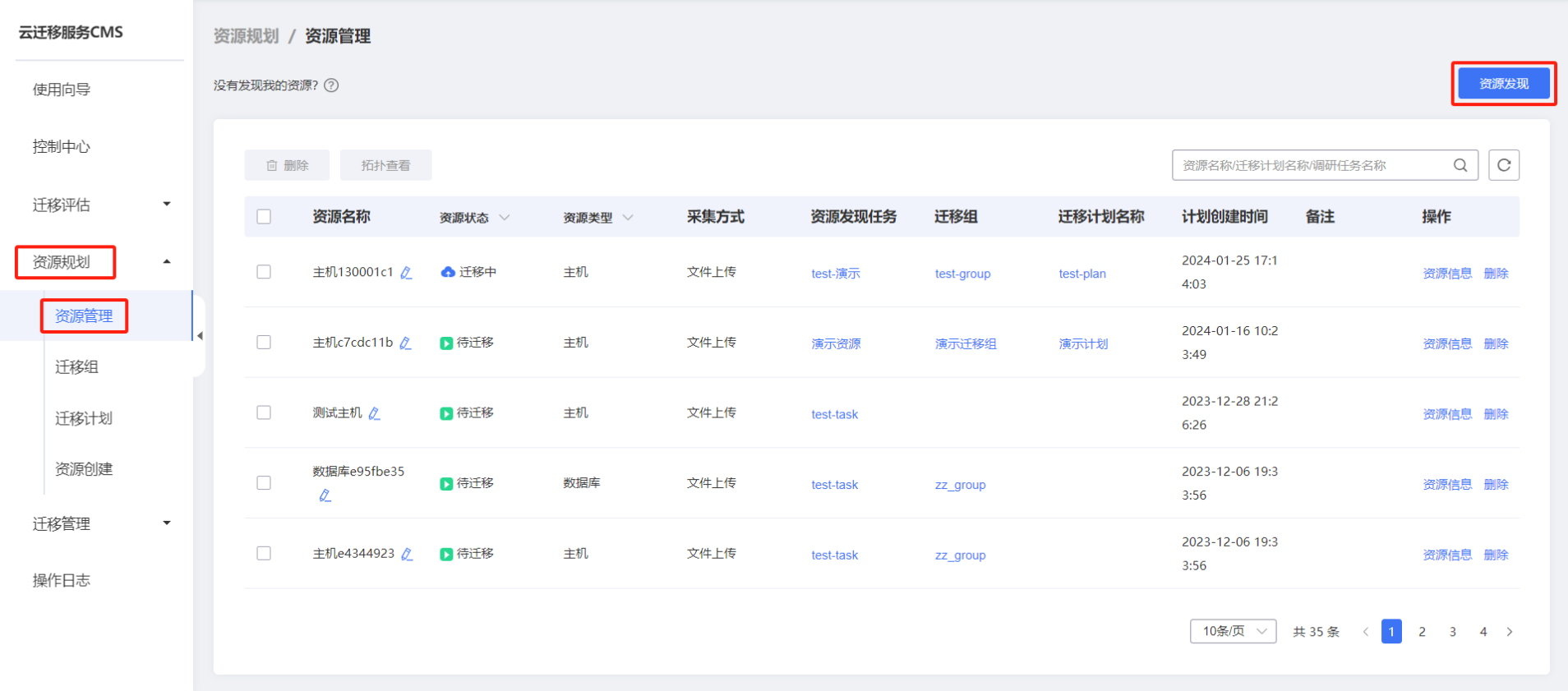Edit name of 主机130001c1

406,273
